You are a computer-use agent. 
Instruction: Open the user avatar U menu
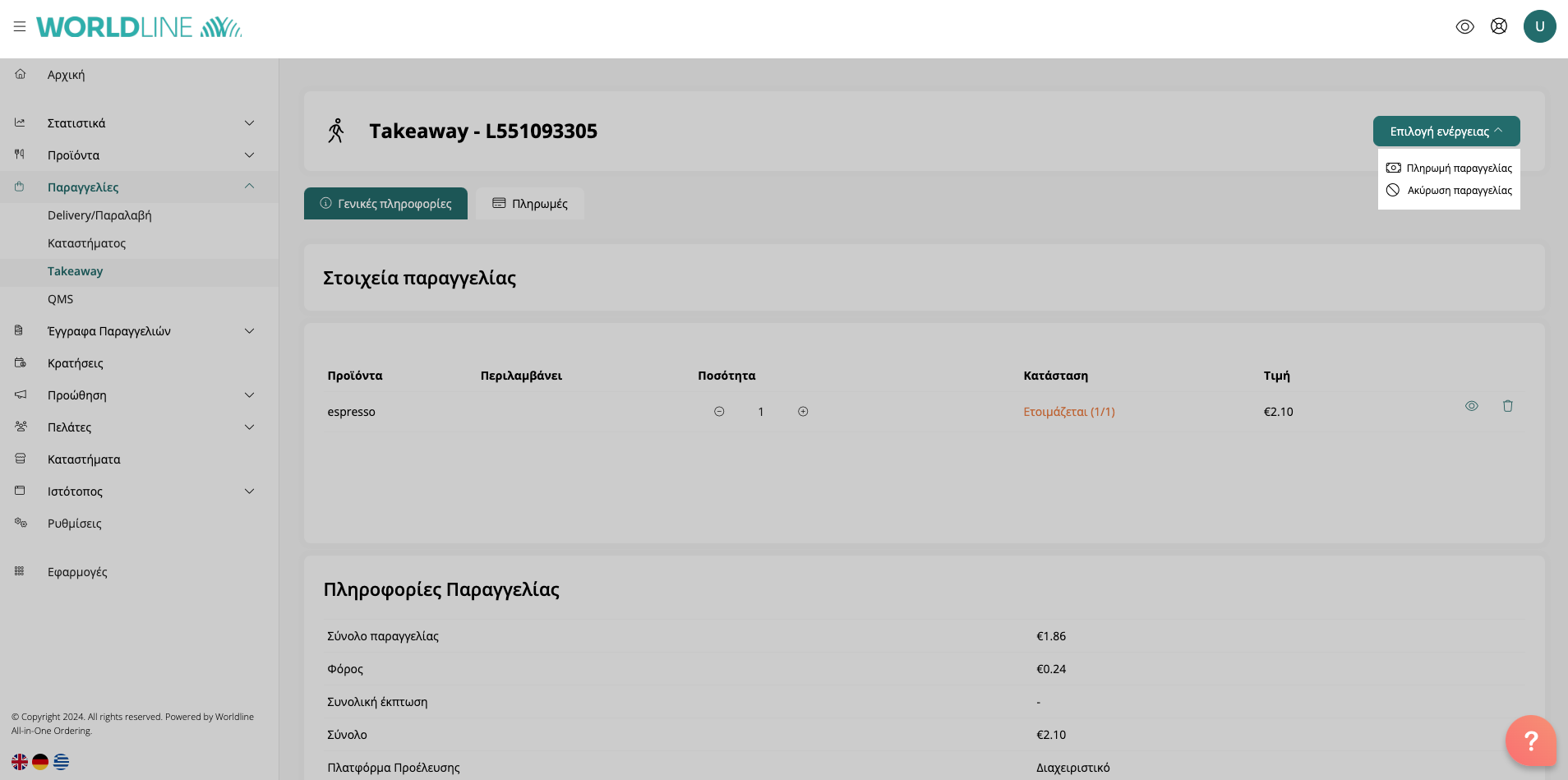tap(1539, 26)
